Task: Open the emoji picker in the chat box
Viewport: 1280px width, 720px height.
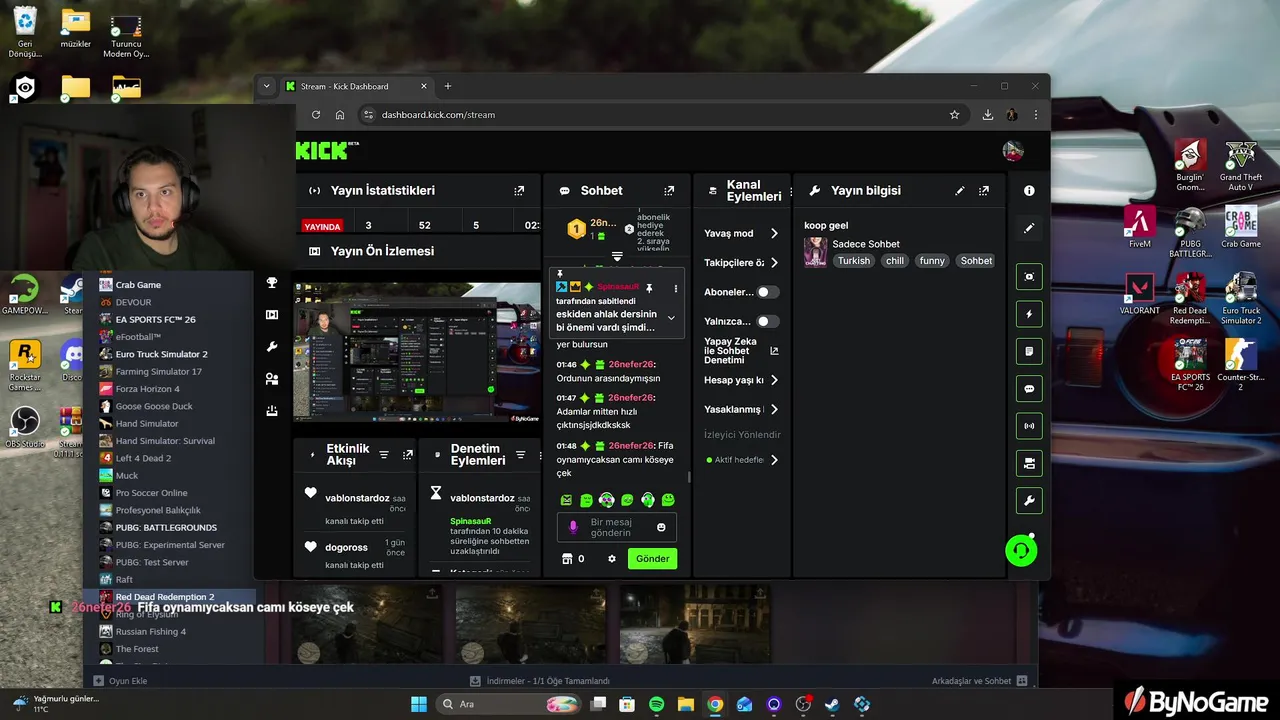Action: [x=661, y=527]
